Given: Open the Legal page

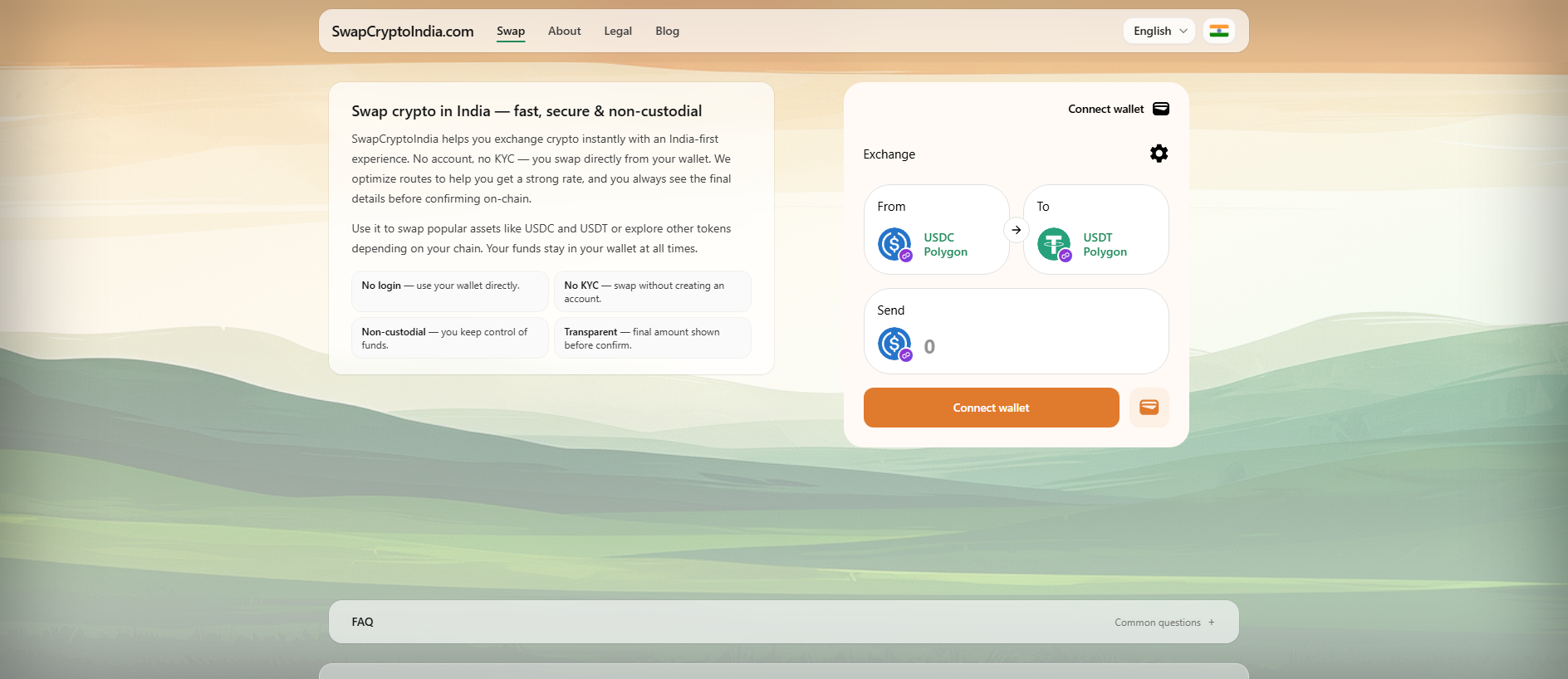Looking at the screenshot, I should pyautogui.click(x=618, y=31).
